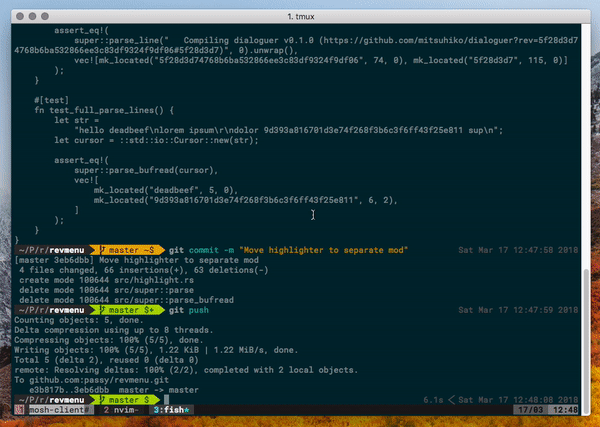
Task: Click the quoted message "Move highlighter to separate mod"
Action: click(x=324, y=250)
